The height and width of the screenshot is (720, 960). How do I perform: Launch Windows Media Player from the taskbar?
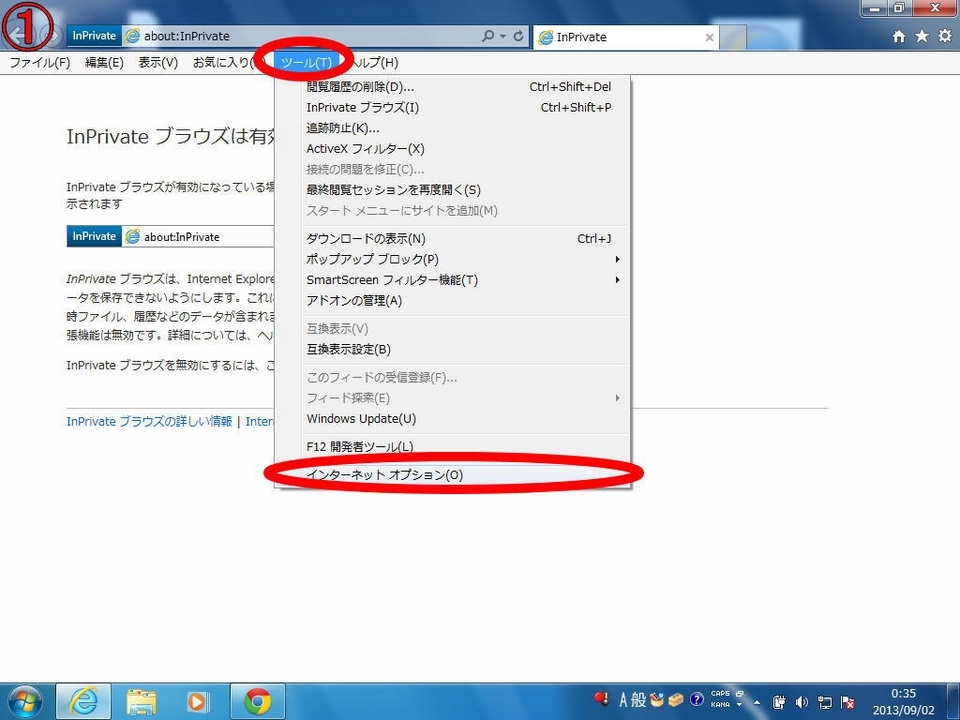coord(197,702)
